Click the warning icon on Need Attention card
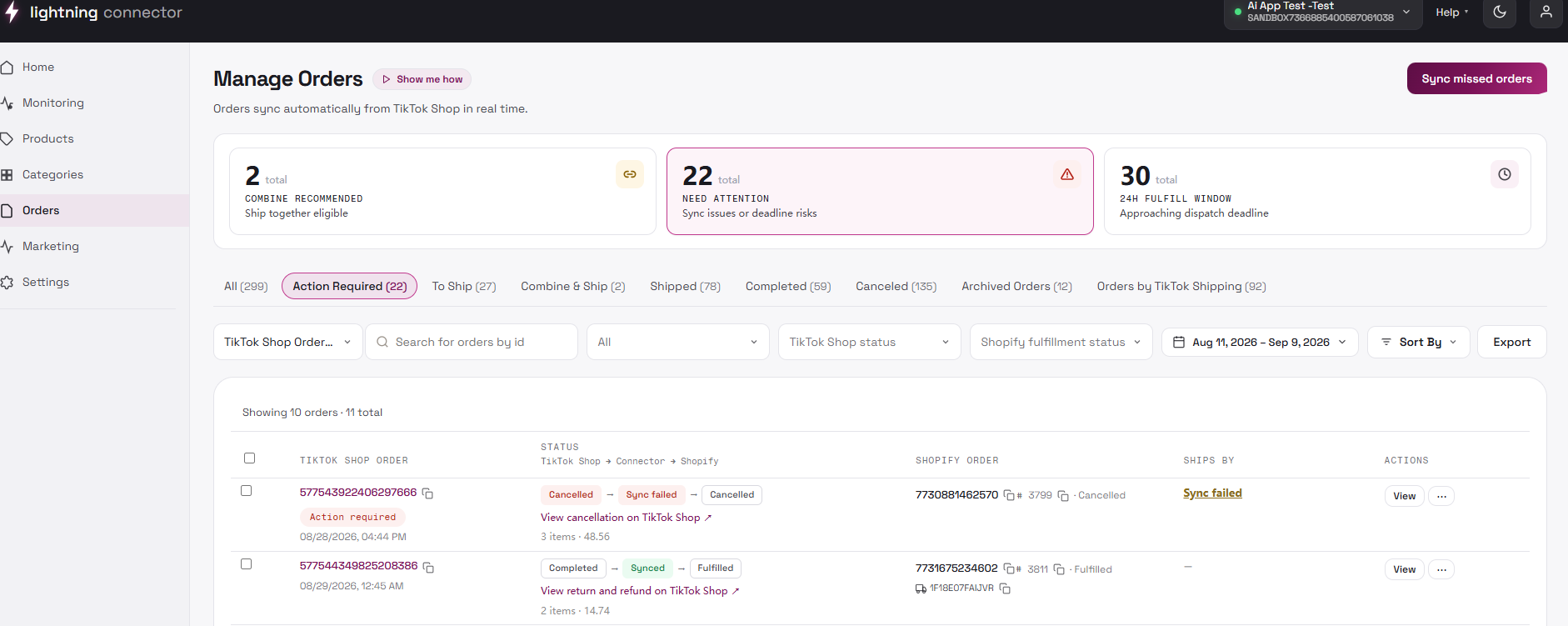This screenshot has height=626, width=1568. click(1067, 174)
